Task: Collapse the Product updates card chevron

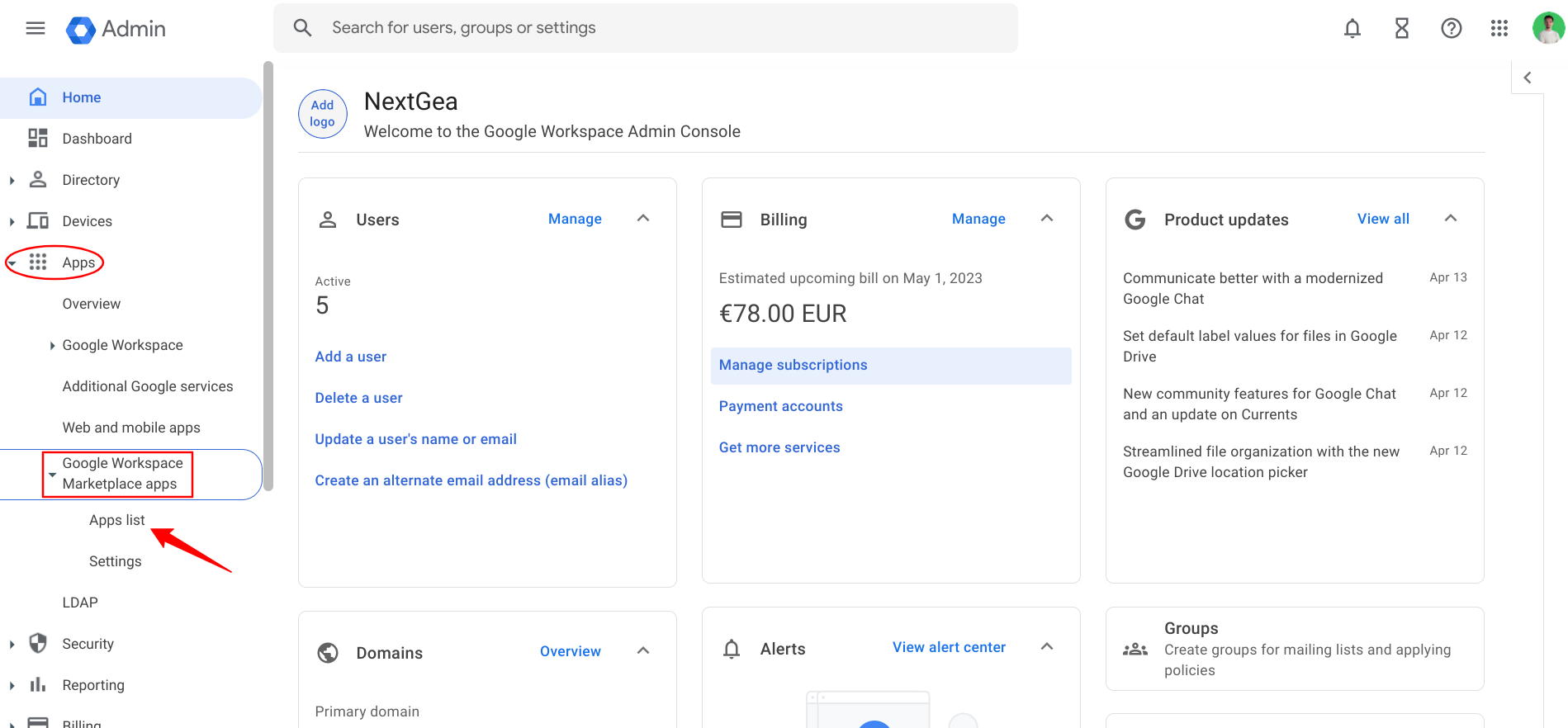Action: pyautogui.click(x=1451, y=218)
